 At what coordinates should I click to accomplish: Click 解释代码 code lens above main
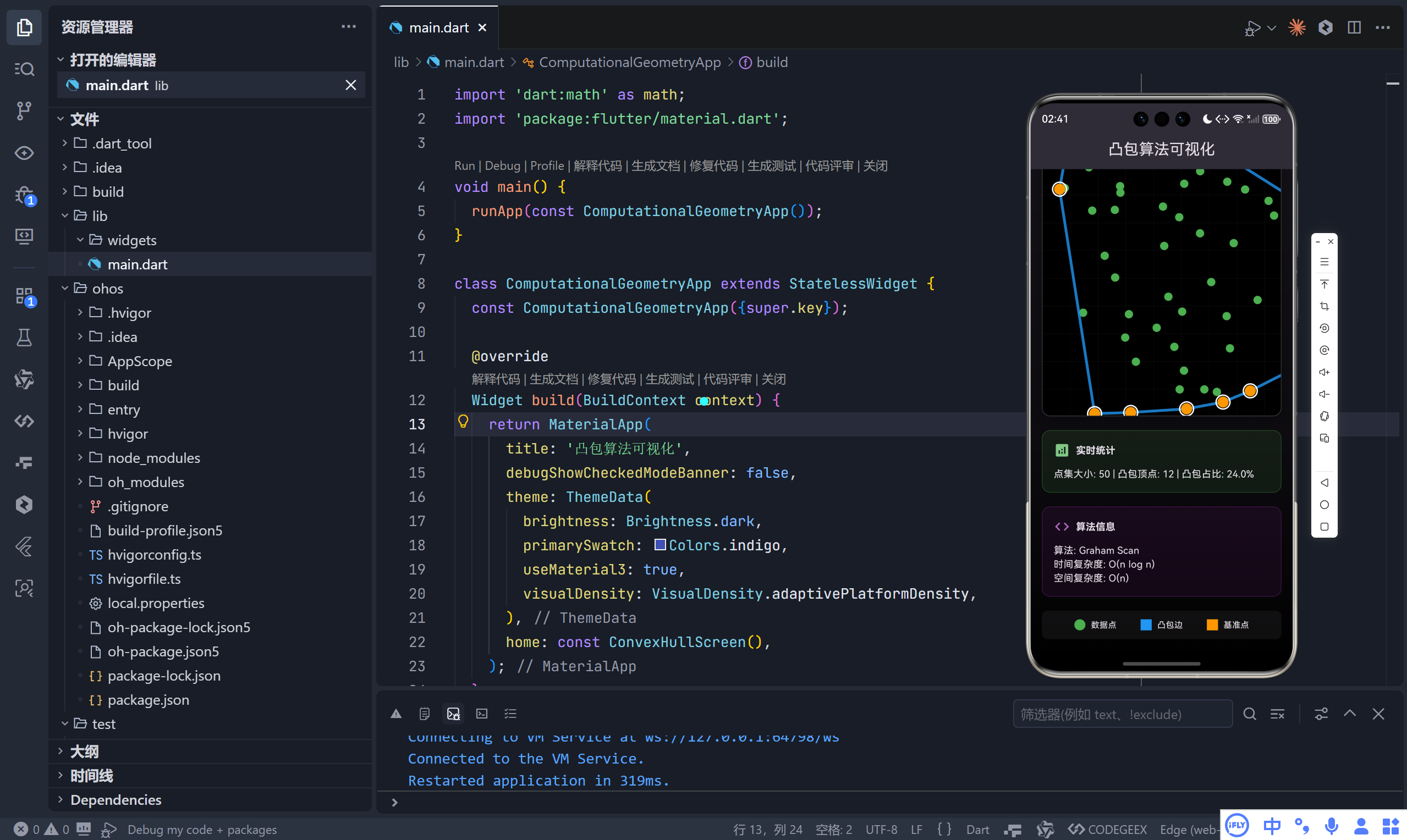pyautogui.click(x=597, y=166)
